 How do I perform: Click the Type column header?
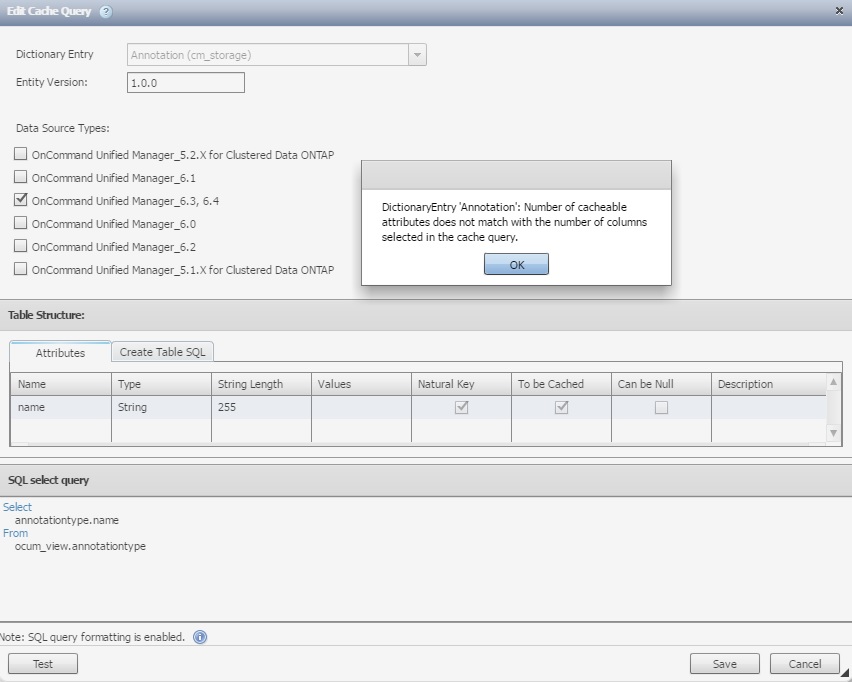[x=161, y=384]
